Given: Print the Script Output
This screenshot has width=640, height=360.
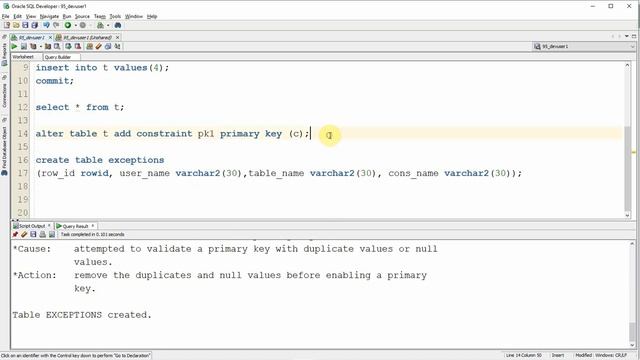Looking at the screenshot, I should pyautogui.click(x=42, y=234).
